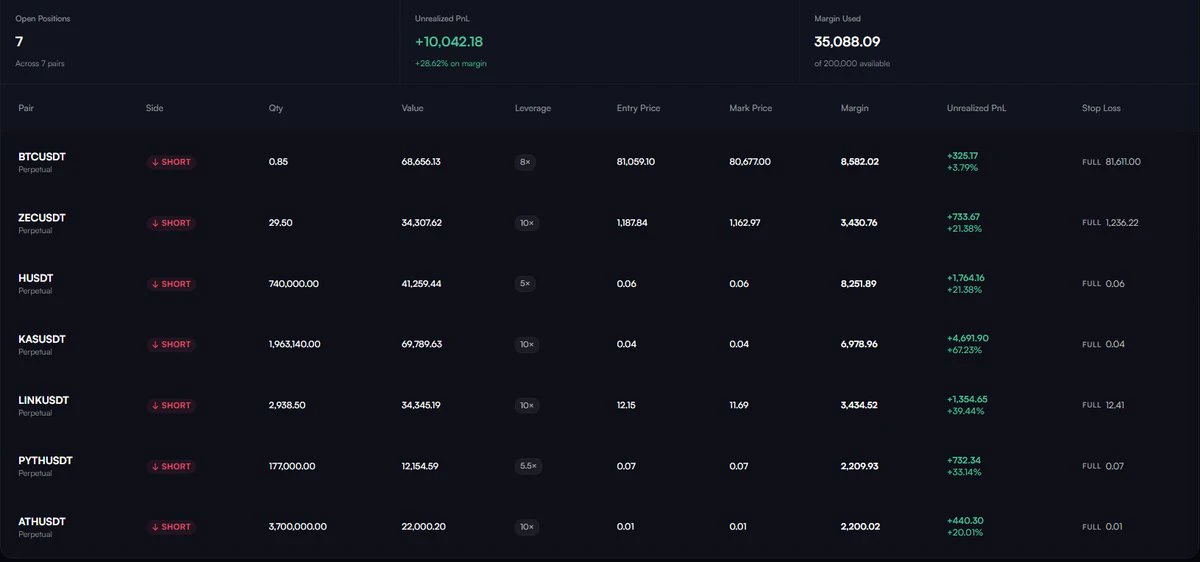Click the SHORT badge in the LINKUSDT row
1200x562 pixels.
(171, 405)
